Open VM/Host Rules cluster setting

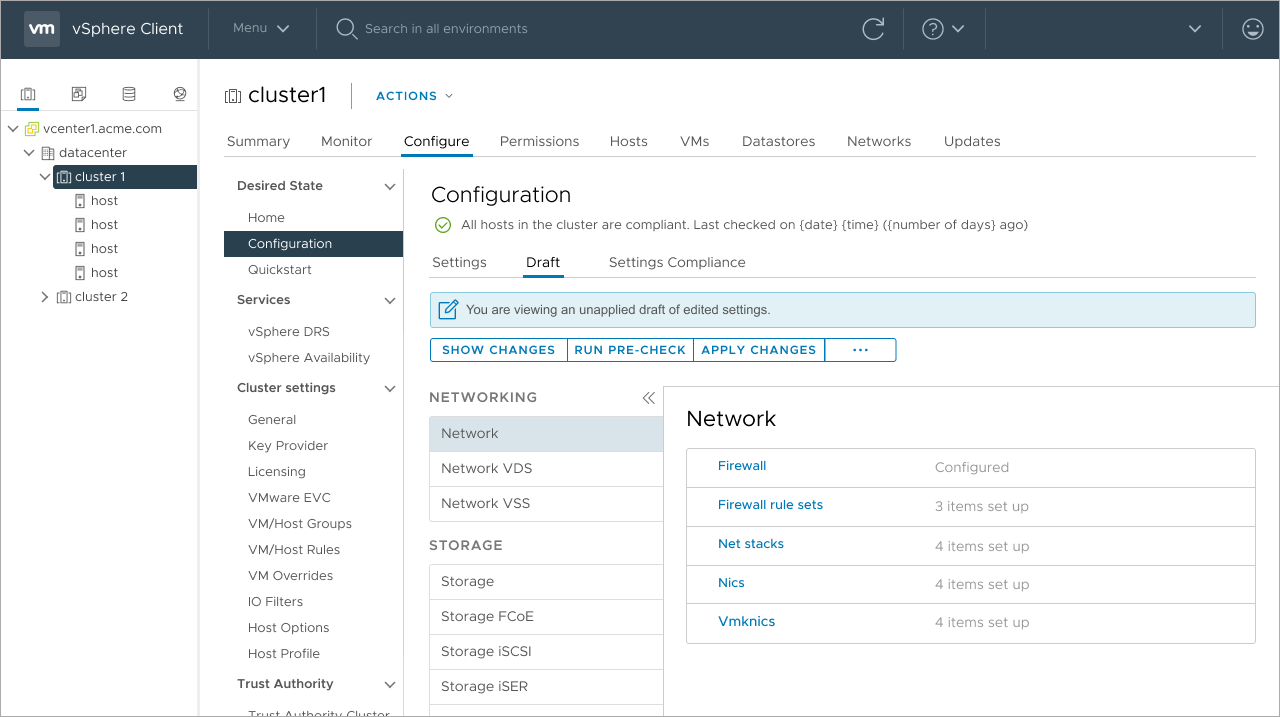point(294,550)
